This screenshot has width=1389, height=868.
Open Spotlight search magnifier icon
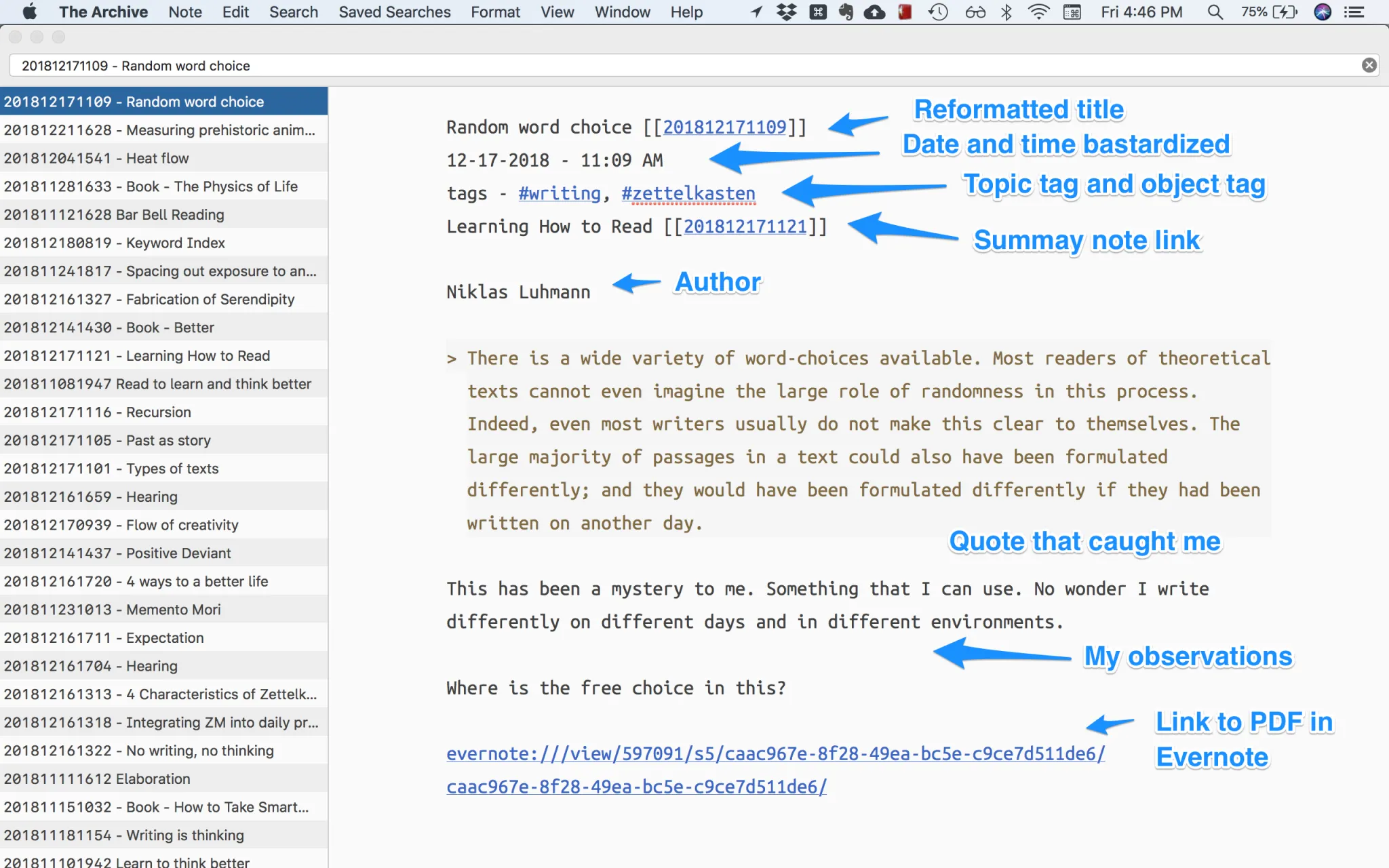coord(1215,12)
